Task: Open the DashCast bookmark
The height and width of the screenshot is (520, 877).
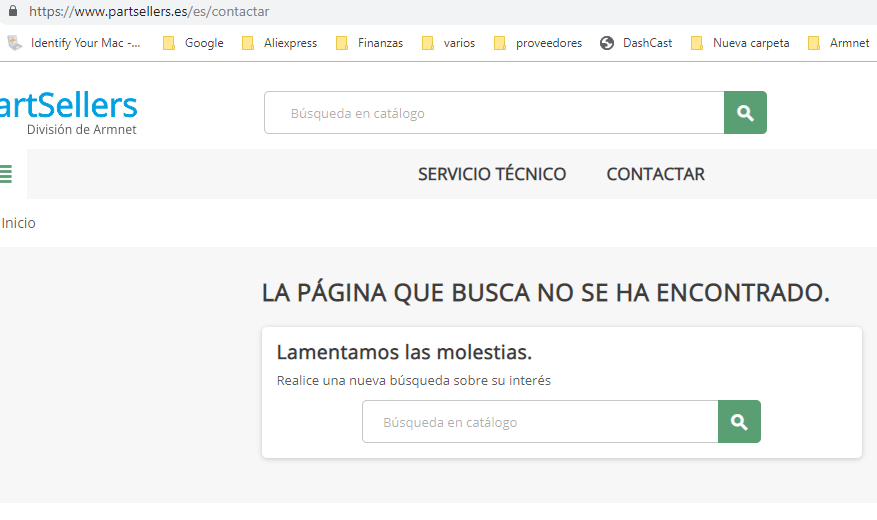Action: pos(636,43)
